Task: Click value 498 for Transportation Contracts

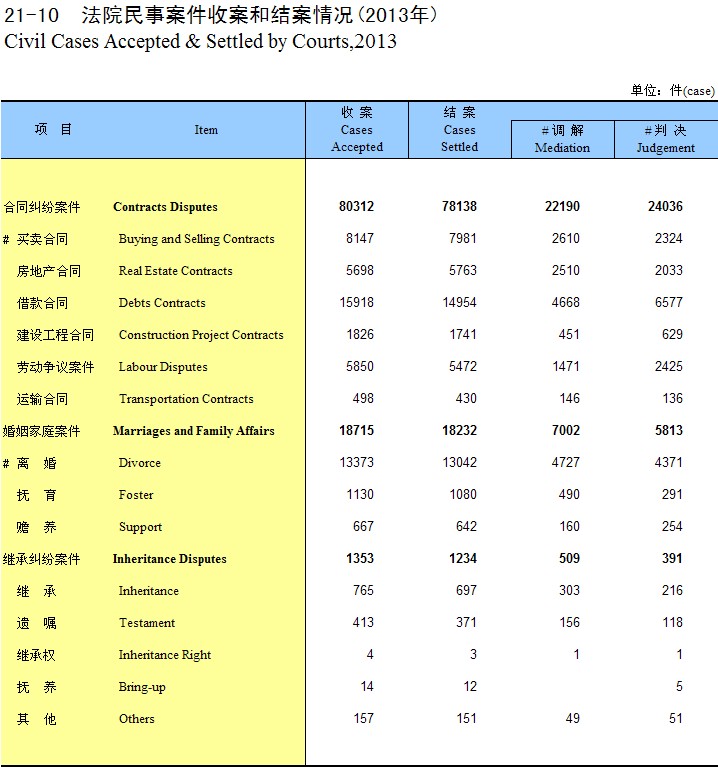Action: point(363,399)
